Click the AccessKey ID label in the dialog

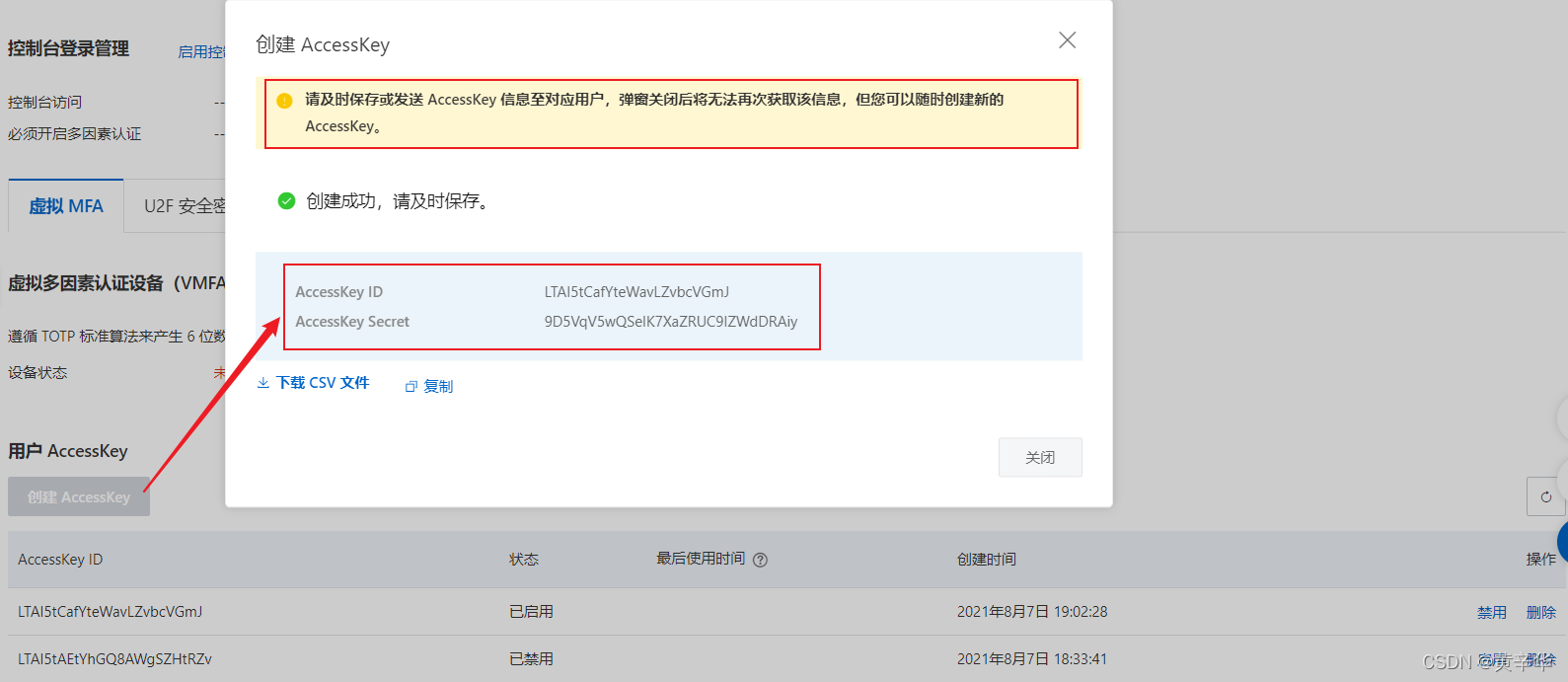(339, 292)
